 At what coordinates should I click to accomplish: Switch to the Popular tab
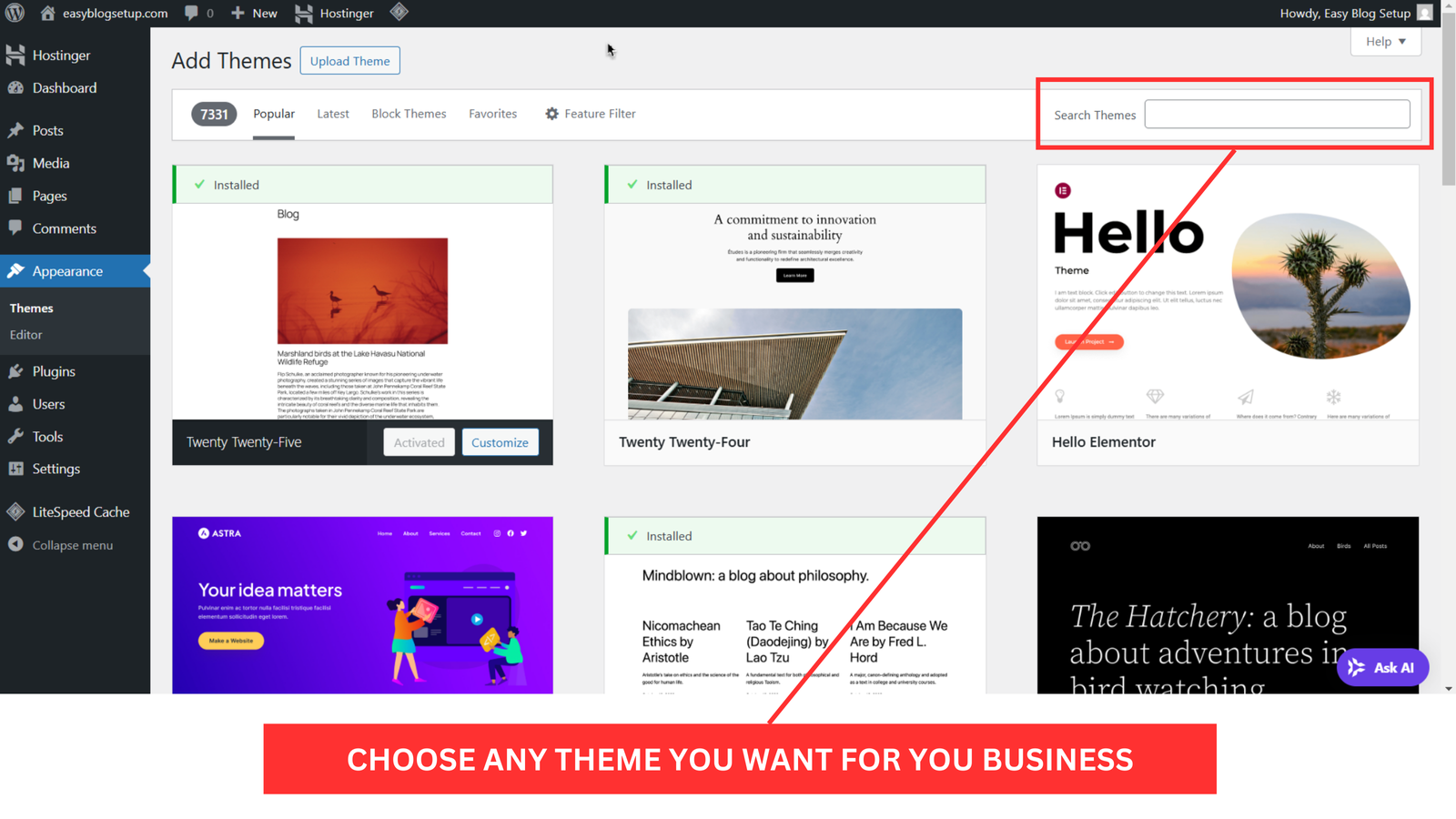pos(274,114)
